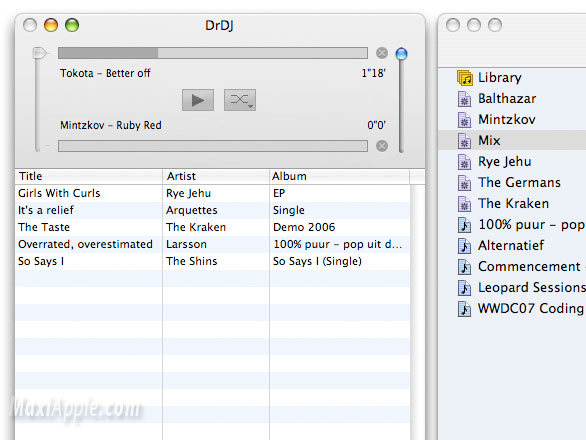Select the 100% puur – pop playlist label
Viewport: 586px width, 440px height.
[x=532, y=225]
